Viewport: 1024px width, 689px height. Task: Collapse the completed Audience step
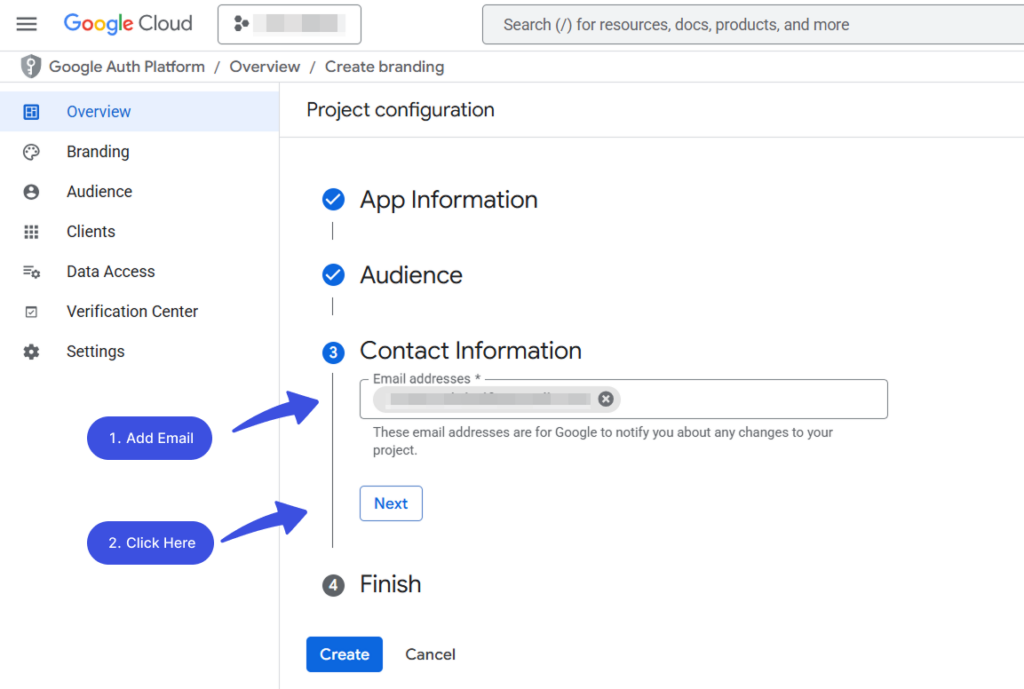tap(410, 274)
